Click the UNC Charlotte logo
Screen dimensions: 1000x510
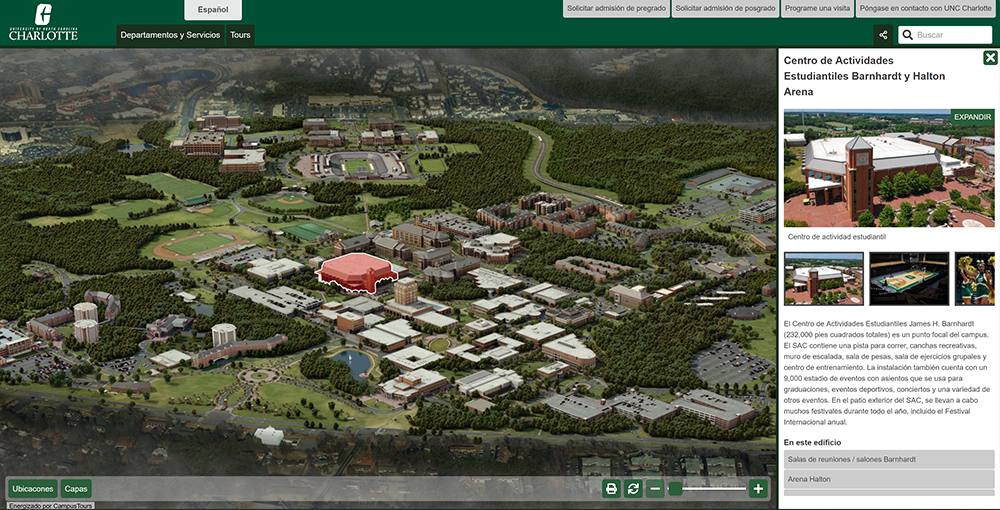click(43, 22)
